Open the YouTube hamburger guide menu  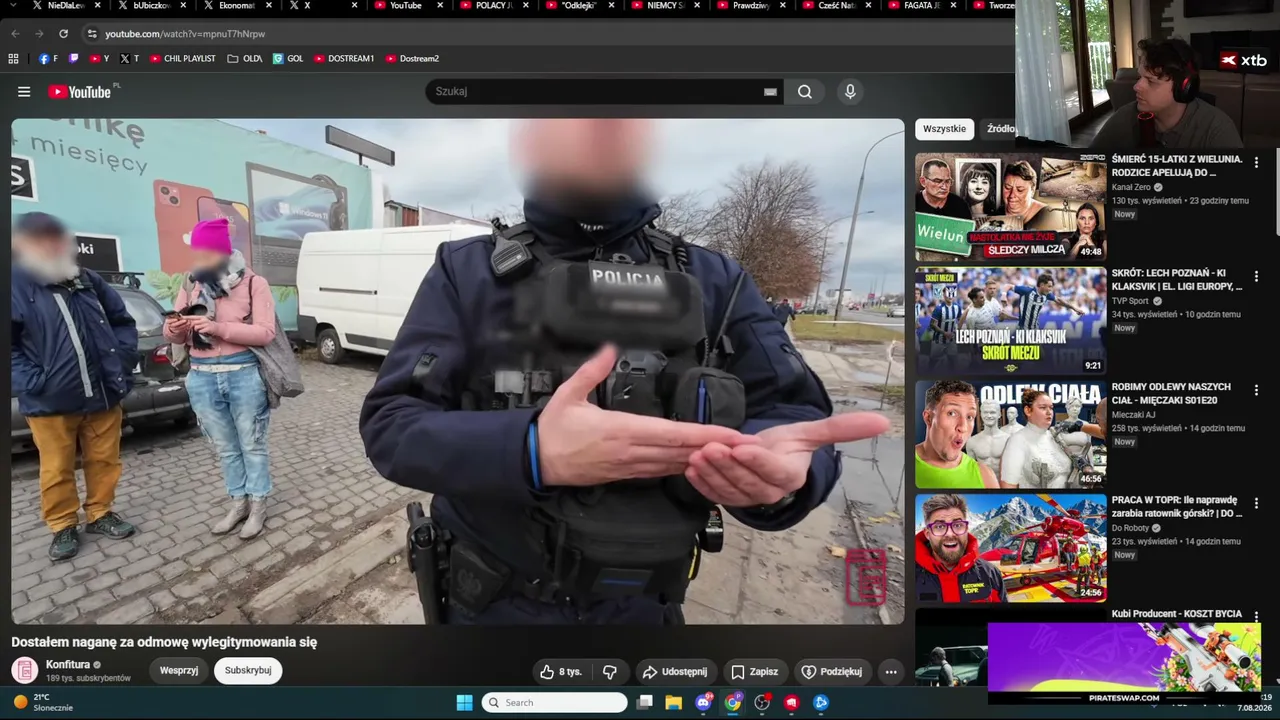24,91
